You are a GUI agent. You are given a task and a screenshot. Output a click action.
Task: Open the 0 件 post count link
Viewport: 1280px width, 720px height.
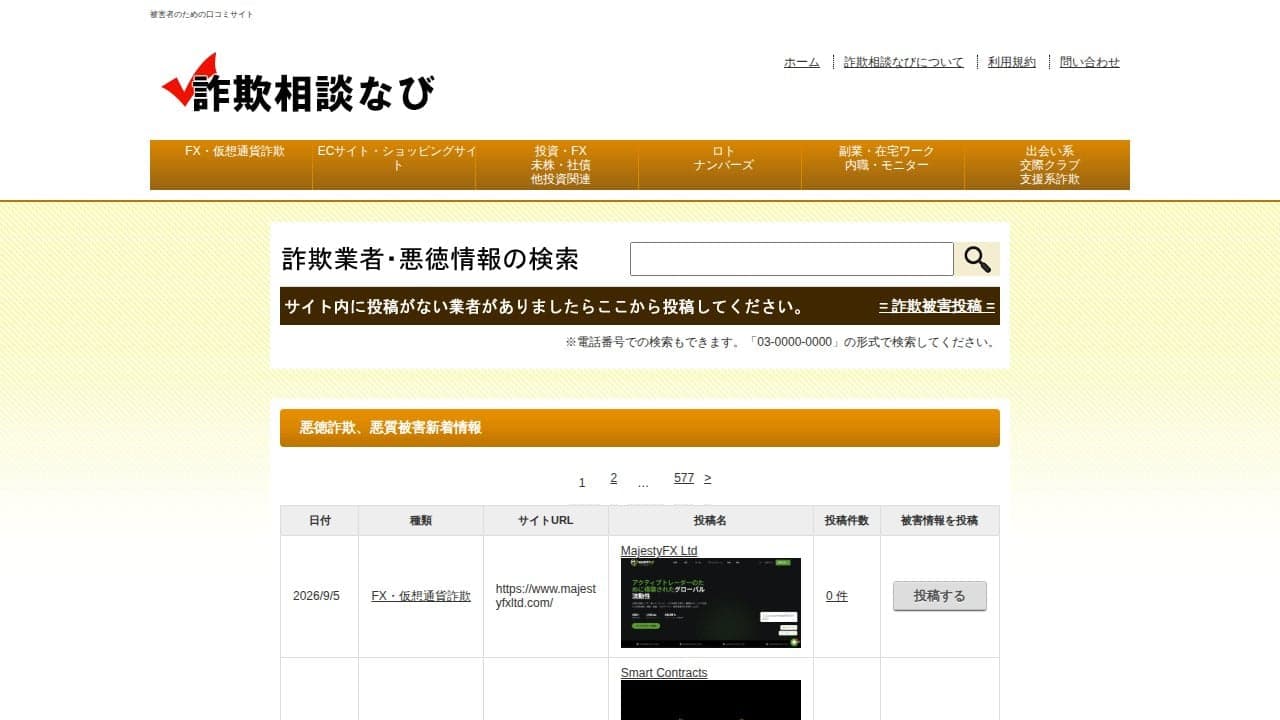(x=837, y=596)
